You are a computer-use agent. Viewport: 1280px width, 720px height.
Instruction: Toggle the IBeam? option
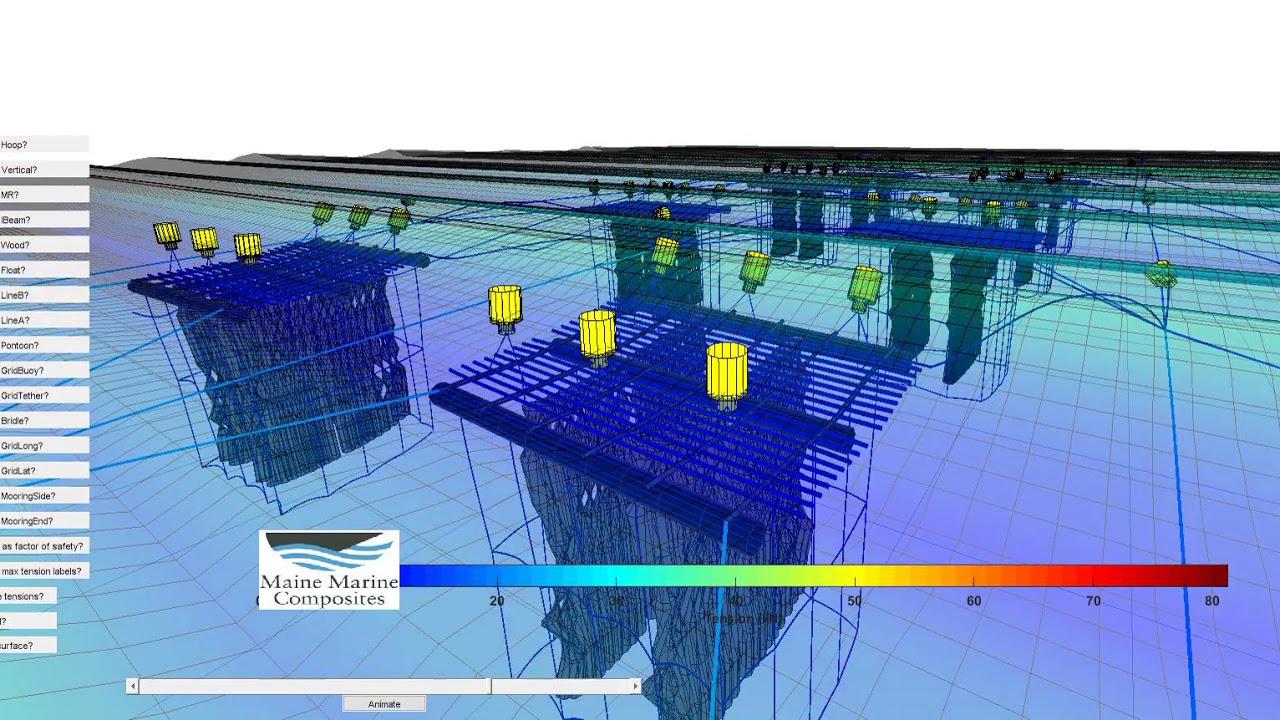pyautogui.click(x=44, y=220)
